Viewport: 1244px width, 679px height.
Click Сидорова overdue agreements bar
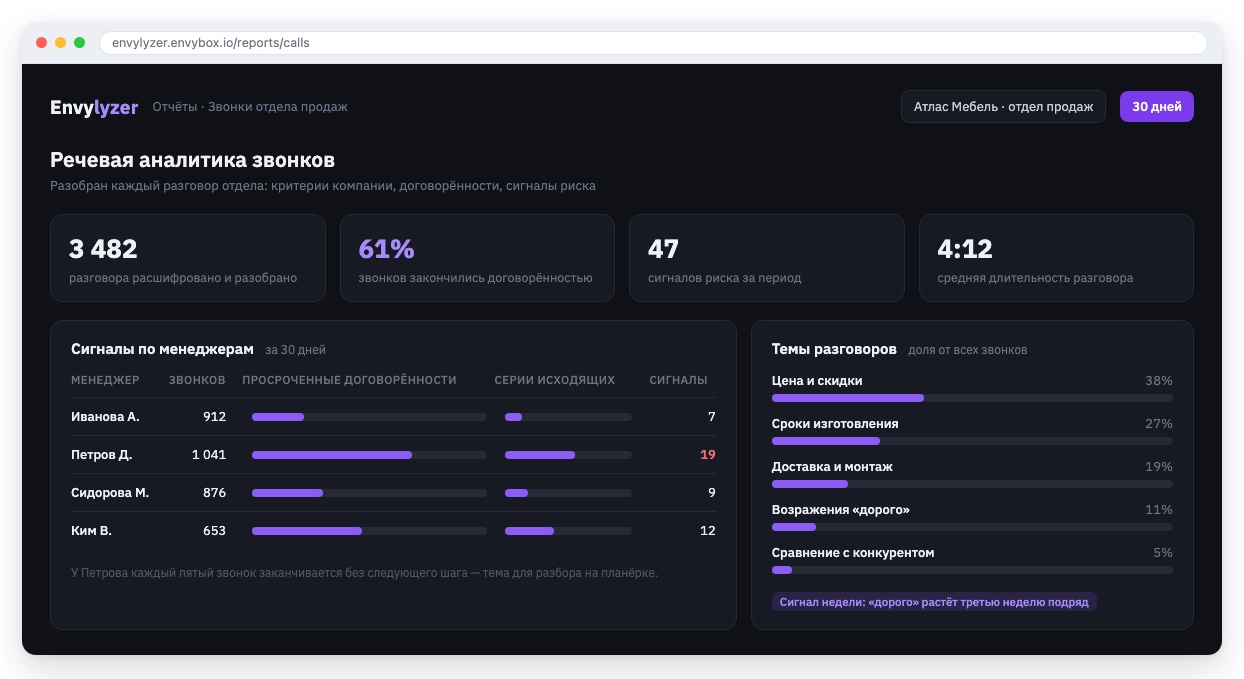tap(369, 493)
